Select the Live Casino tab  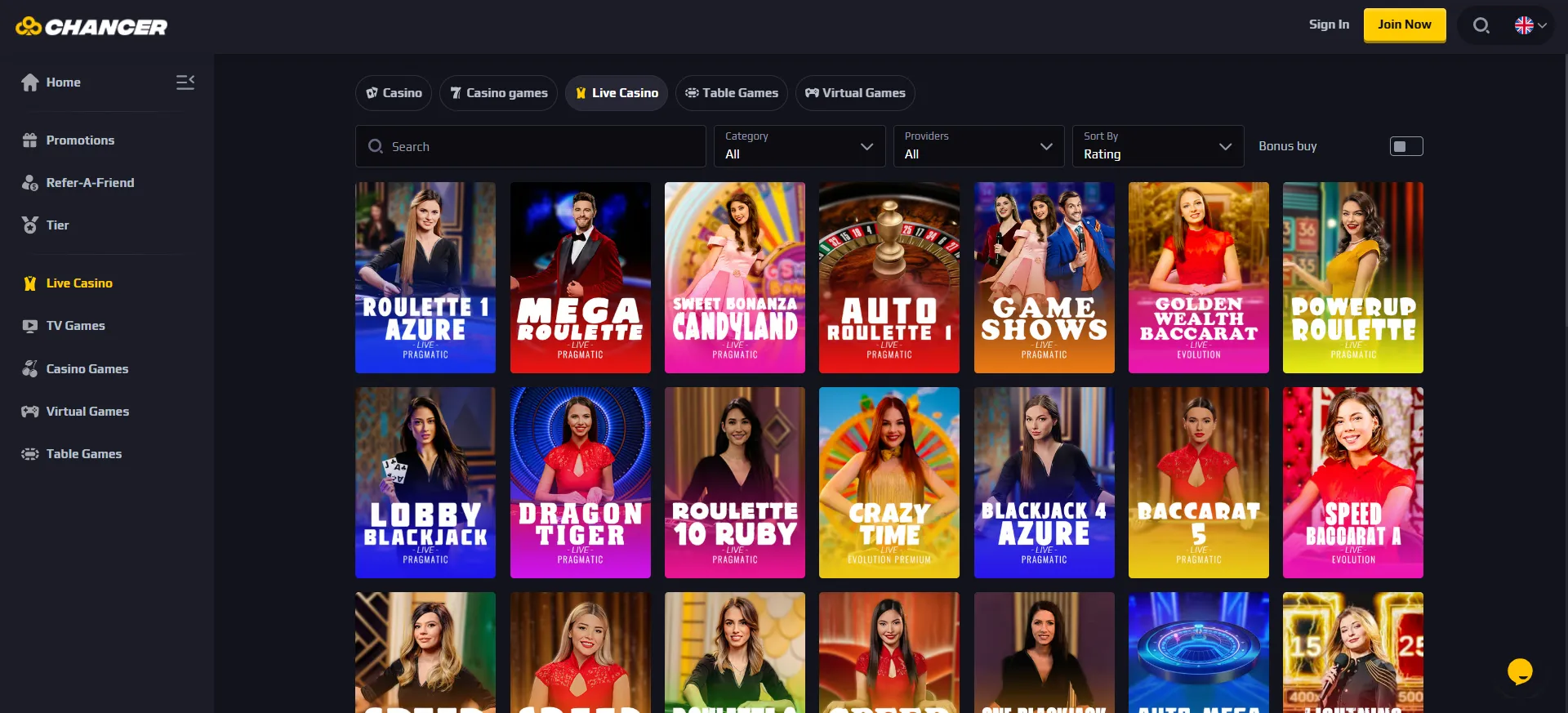point(617,93)
